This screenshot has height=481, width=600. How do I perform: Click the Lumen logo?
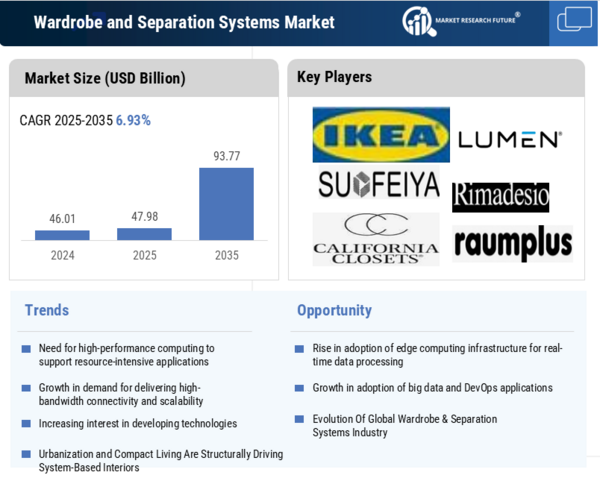[x=509, y=139]
